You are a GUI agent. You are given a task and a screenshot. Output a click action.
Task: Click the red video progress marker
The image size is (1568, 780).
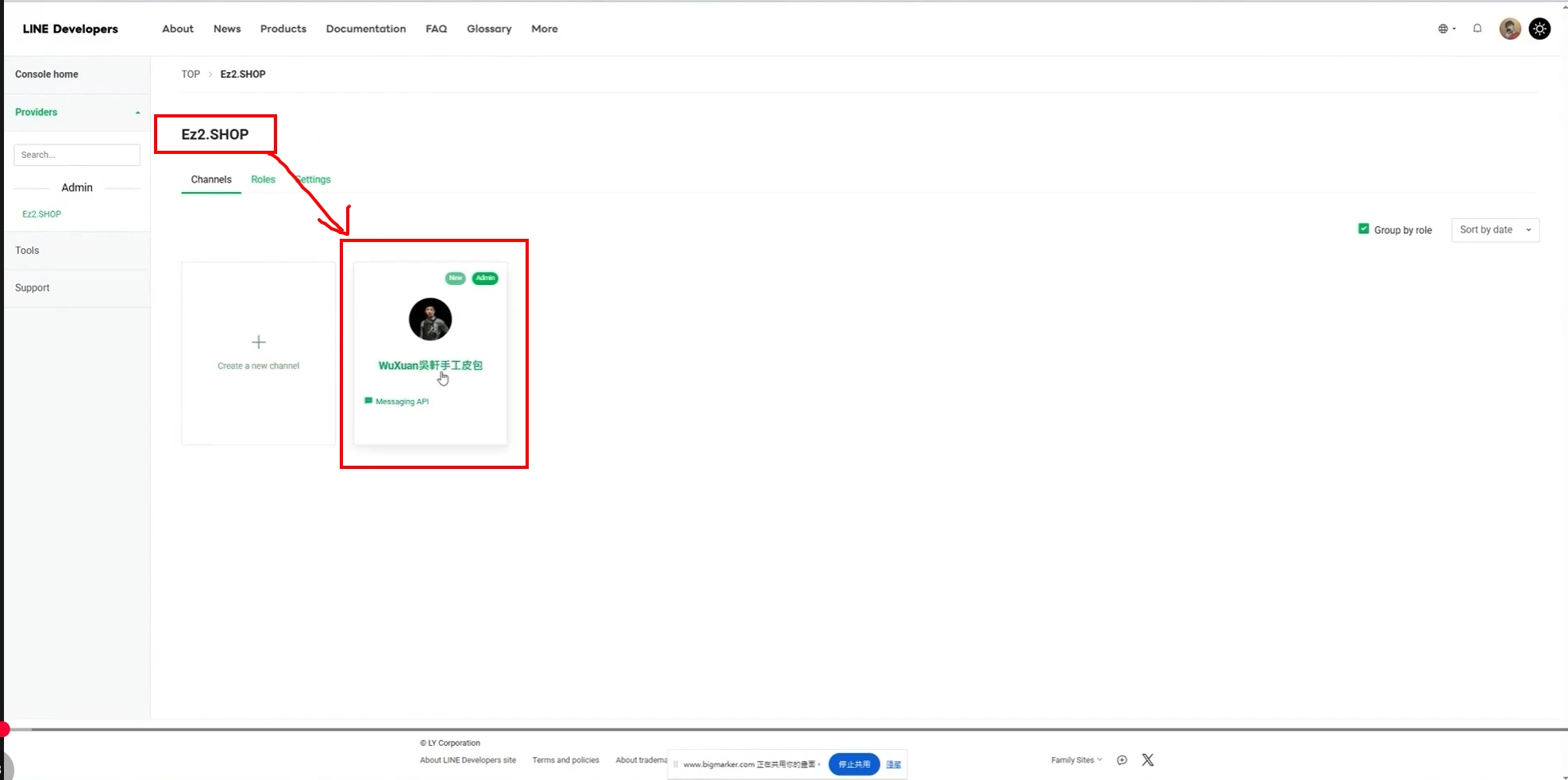coord(4,729)
